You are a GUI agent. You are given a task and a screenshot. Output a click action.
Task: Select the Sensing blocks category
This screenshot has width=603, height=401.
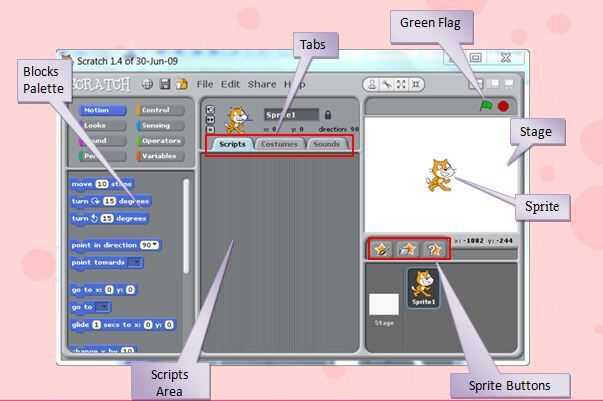[160, 126]
